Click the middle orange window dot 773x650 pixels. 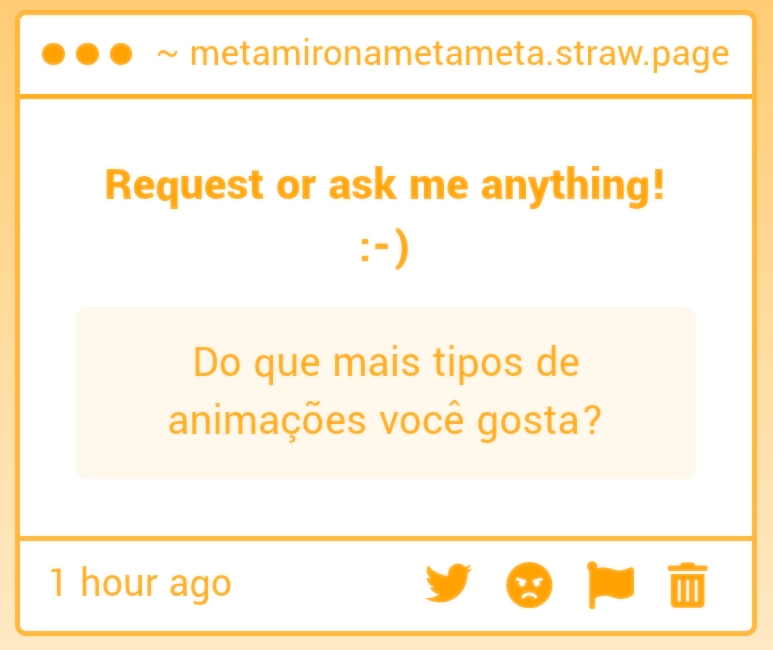(x=88, y=54)
